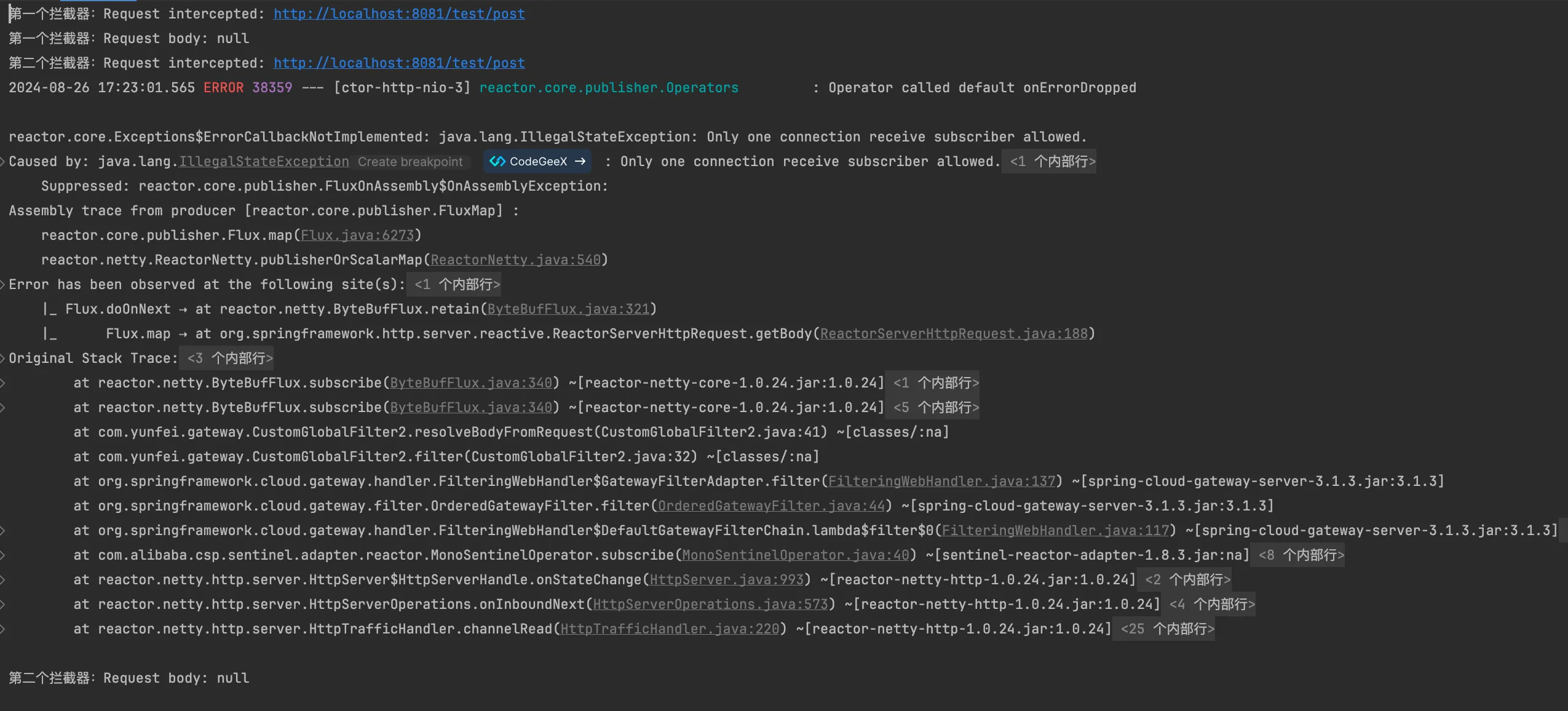Toggle fold arrow beside the MonoSentinelOperator.subscribe line
This screenshot has height=711, width=1568.
[3, 555]
